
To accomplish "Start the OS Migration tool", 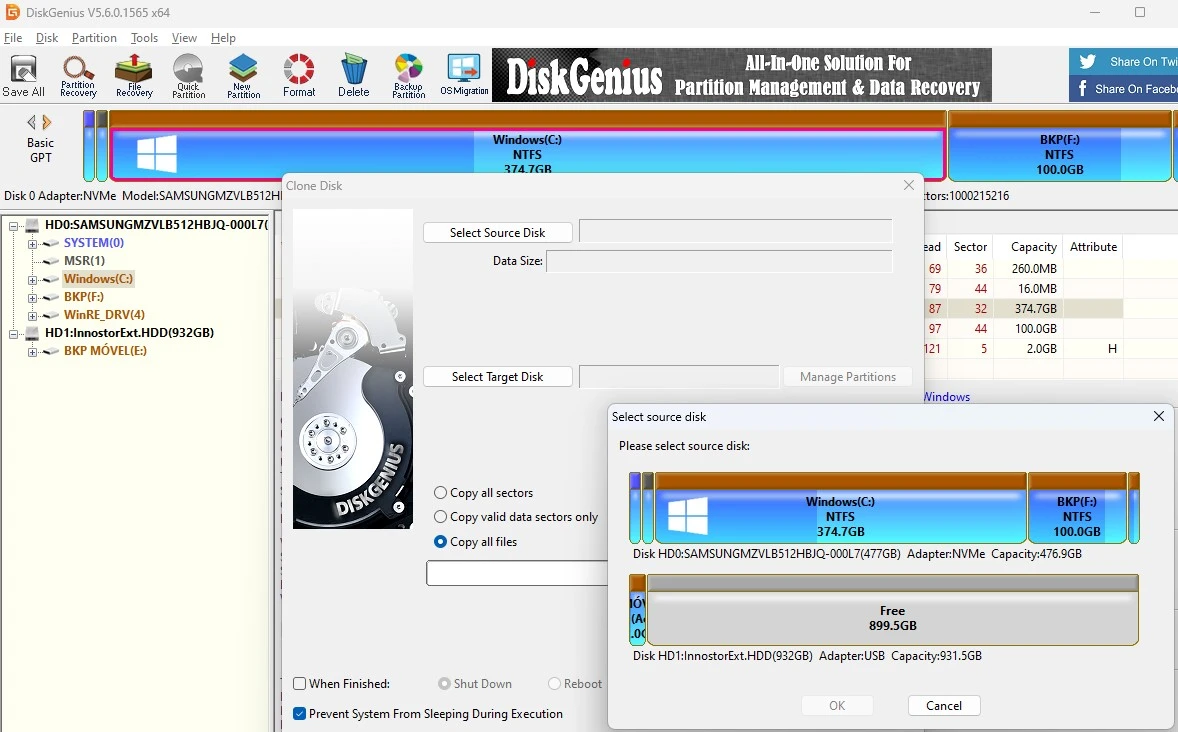I will click(464, 76).
